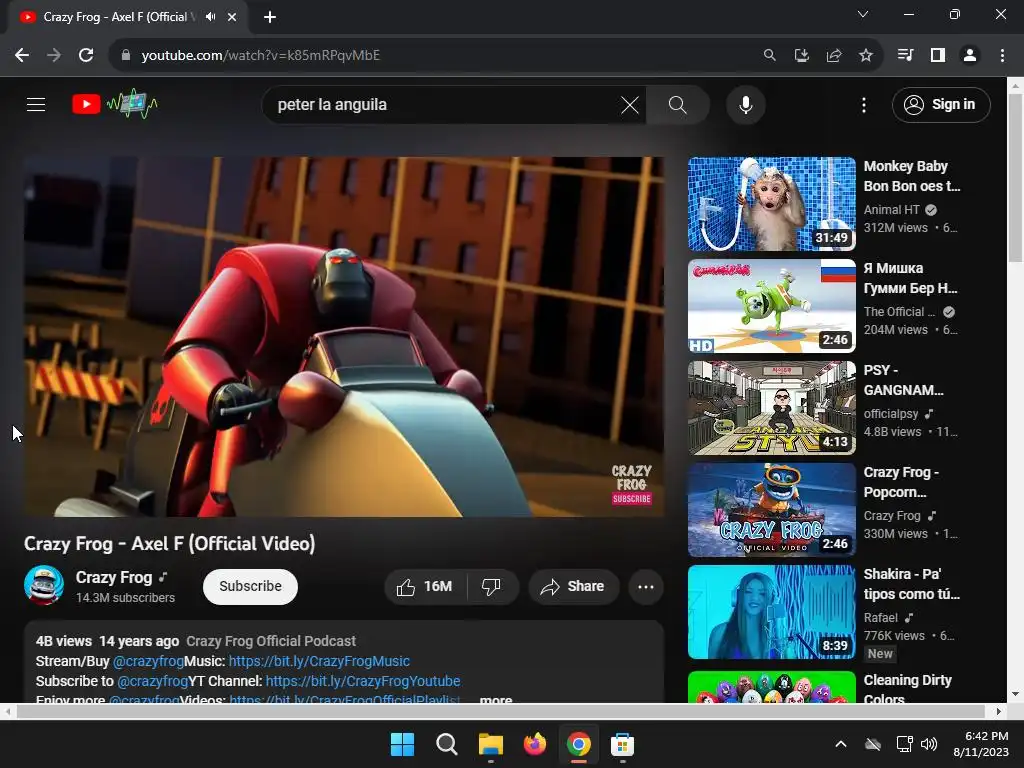Screen dimensions: 1024x768
Task: Click the magnifier search button
Action: [677, 104]
